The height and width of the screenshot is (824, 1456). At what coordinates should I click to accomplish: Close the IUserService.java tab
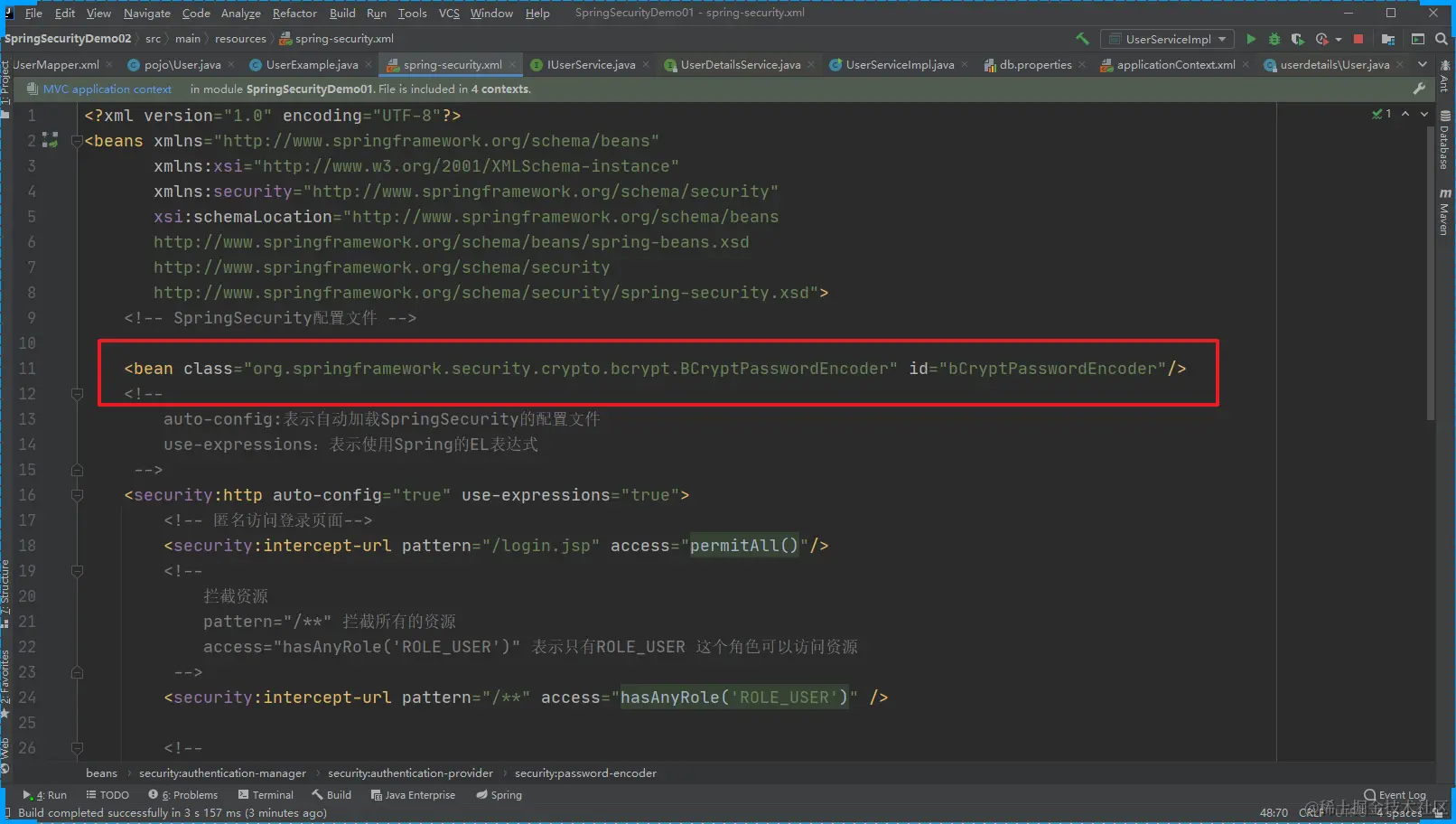click(646, 64)
